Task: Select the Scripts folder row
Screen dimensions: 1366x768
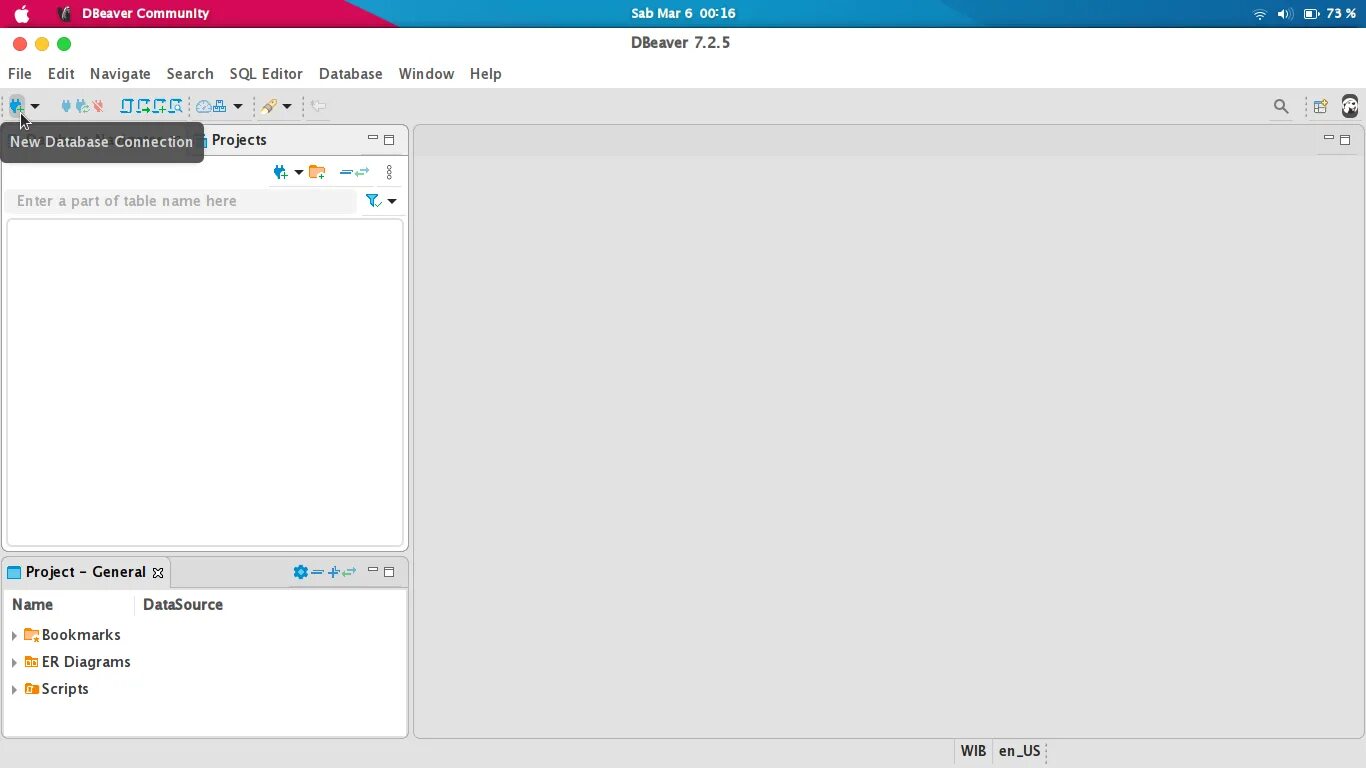Action: tap(56, 689)
